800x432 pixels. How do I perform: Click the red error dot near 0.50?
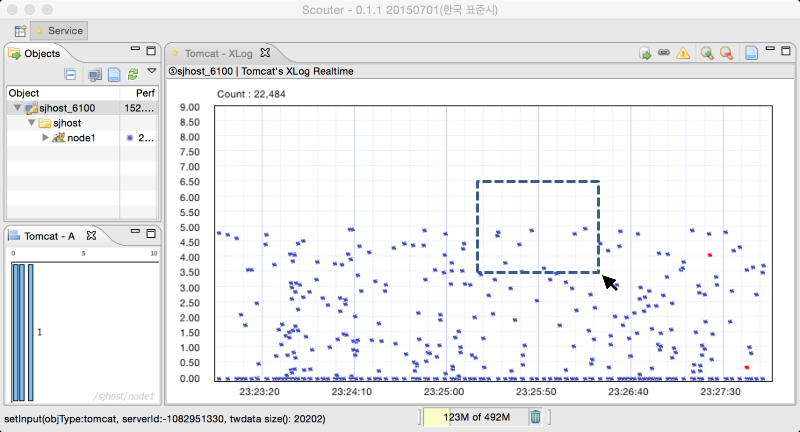746,367
